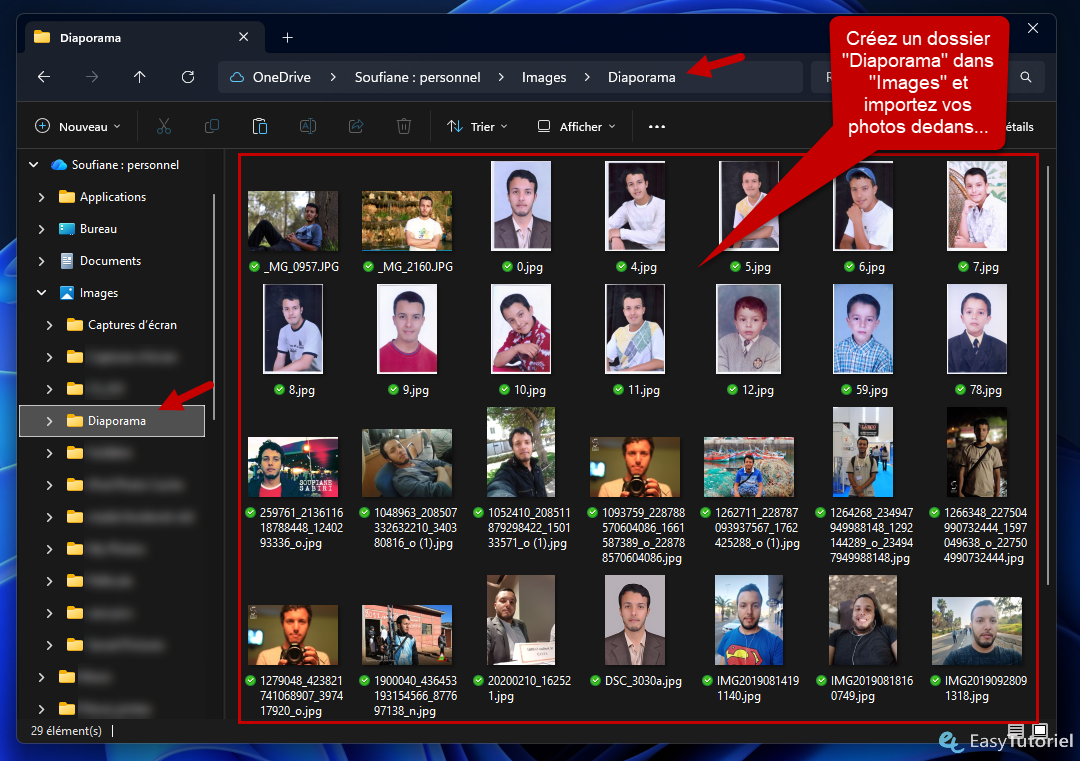Click the IMG20190814191140.jpg file name
This screenshot has width=1080, height=761.
click(x=758, y=688)
